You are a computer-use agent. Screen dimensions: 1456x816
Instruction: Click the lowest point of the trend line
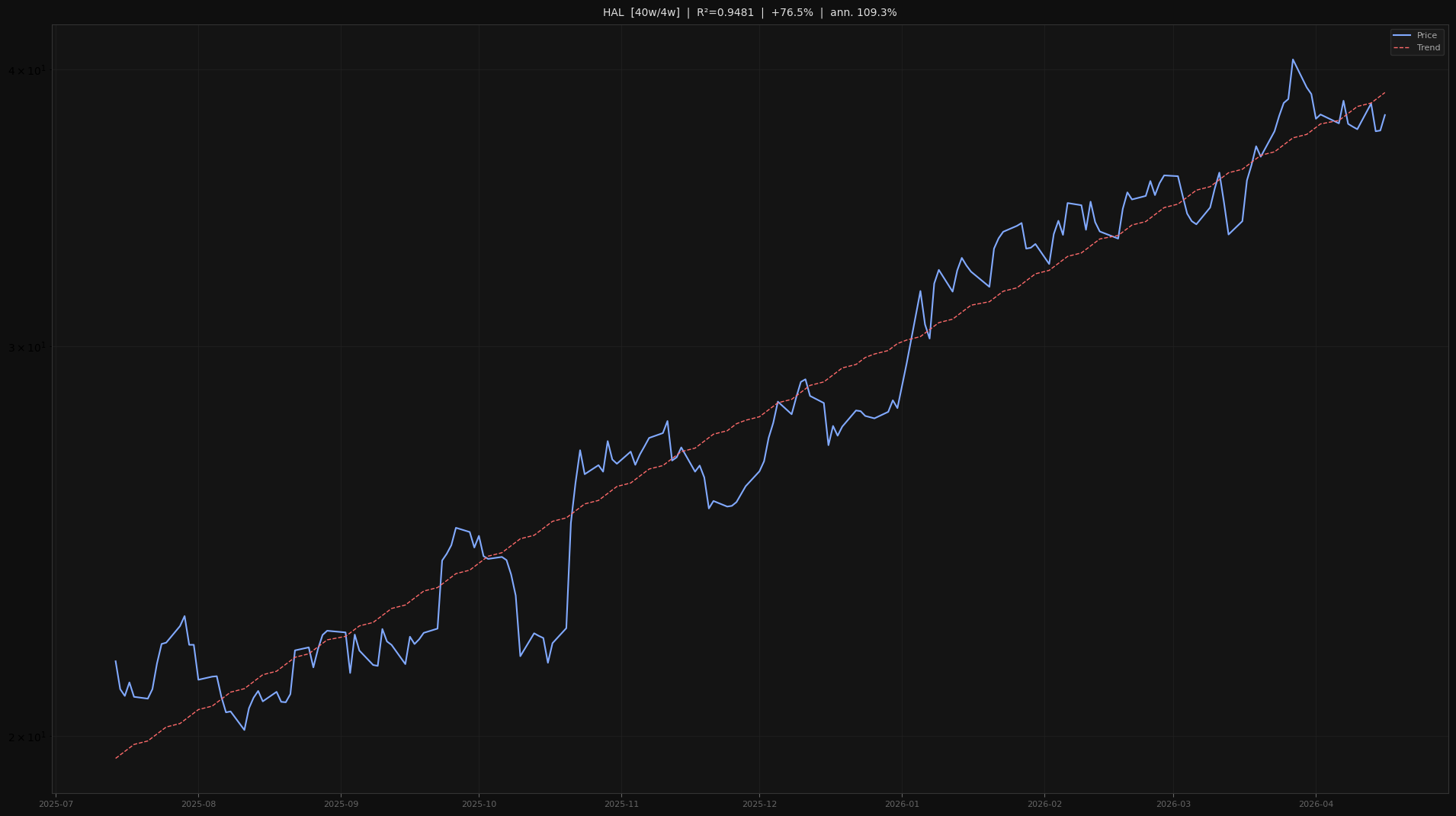[116, 758]
